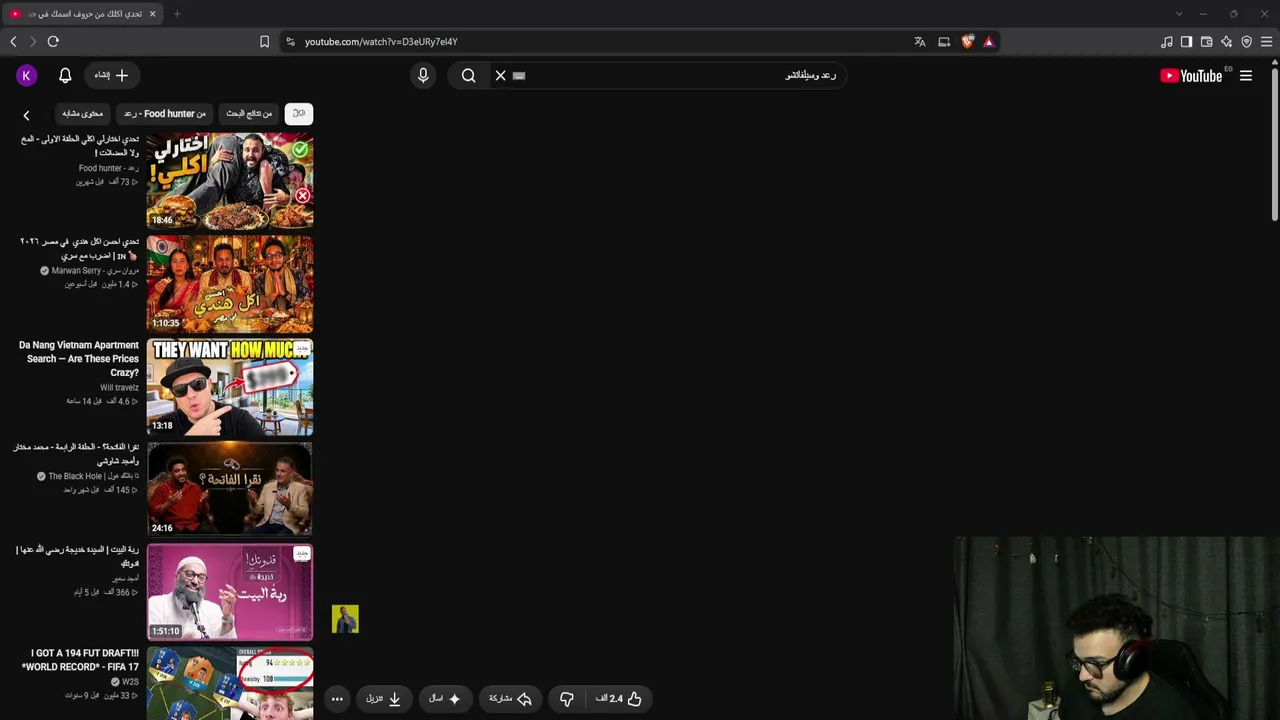Open the notifications bell
Image resolution: width=1280 pixels, height=720 pixels.
(65, 75)
